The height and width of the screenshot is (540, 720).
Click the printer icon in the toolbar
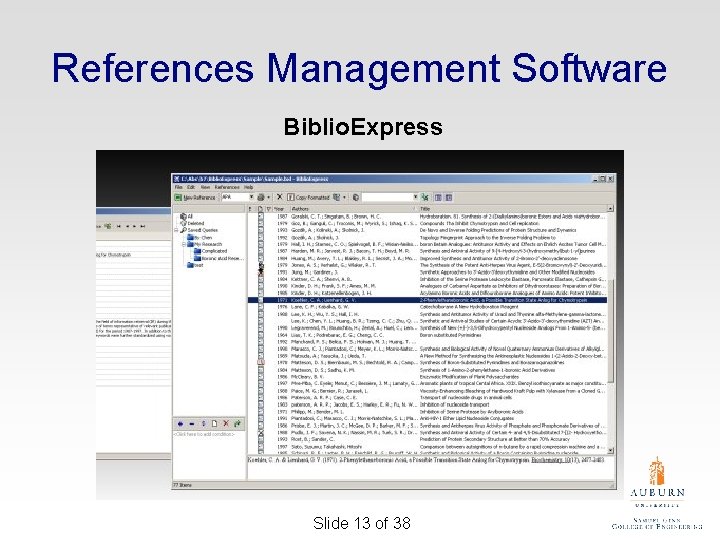[x=261, y=197]
